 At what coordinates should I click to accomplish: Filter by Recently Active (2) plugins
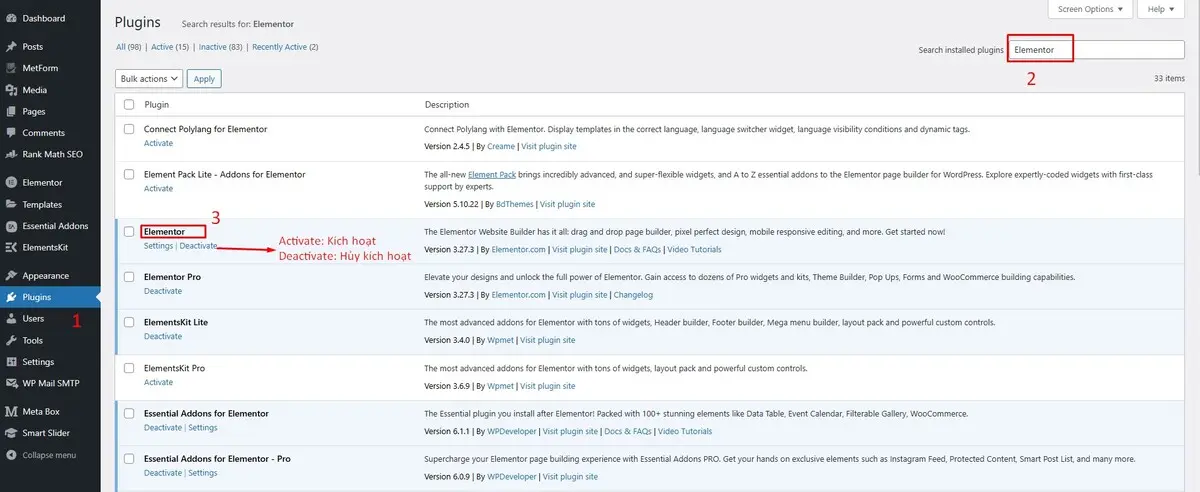[x=285, y=47]
